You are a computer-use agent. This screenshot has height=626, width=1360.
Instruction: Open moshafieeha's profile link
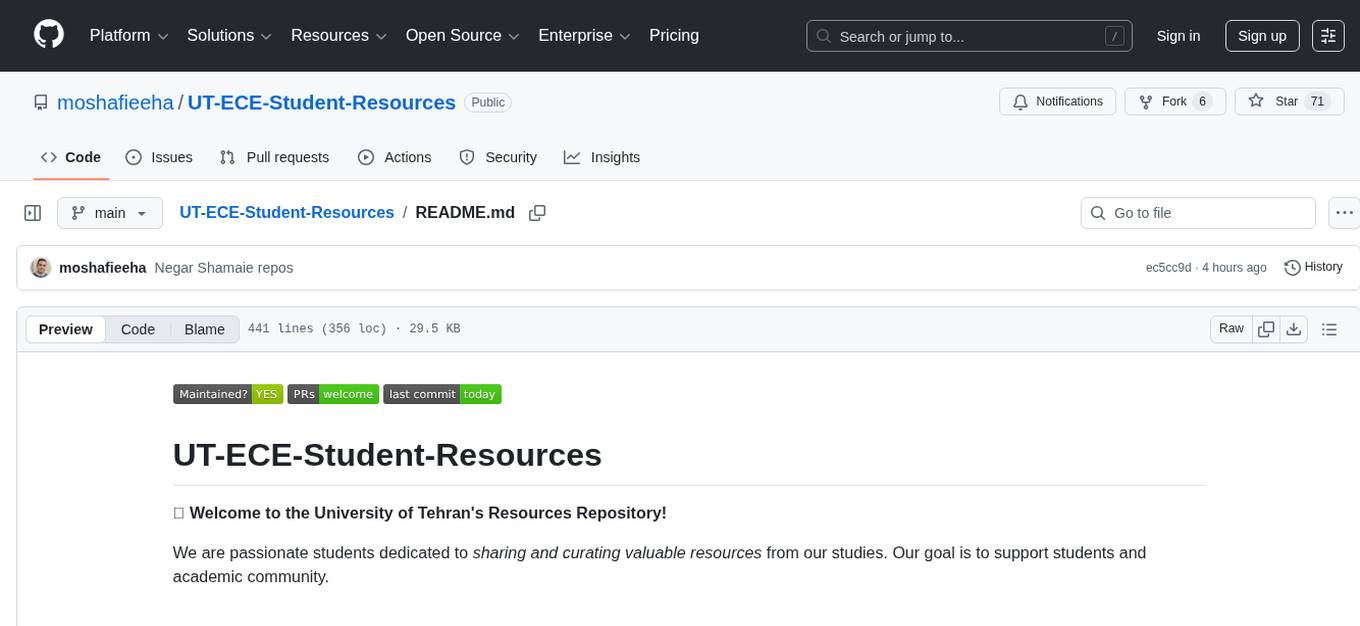point(115,102)
